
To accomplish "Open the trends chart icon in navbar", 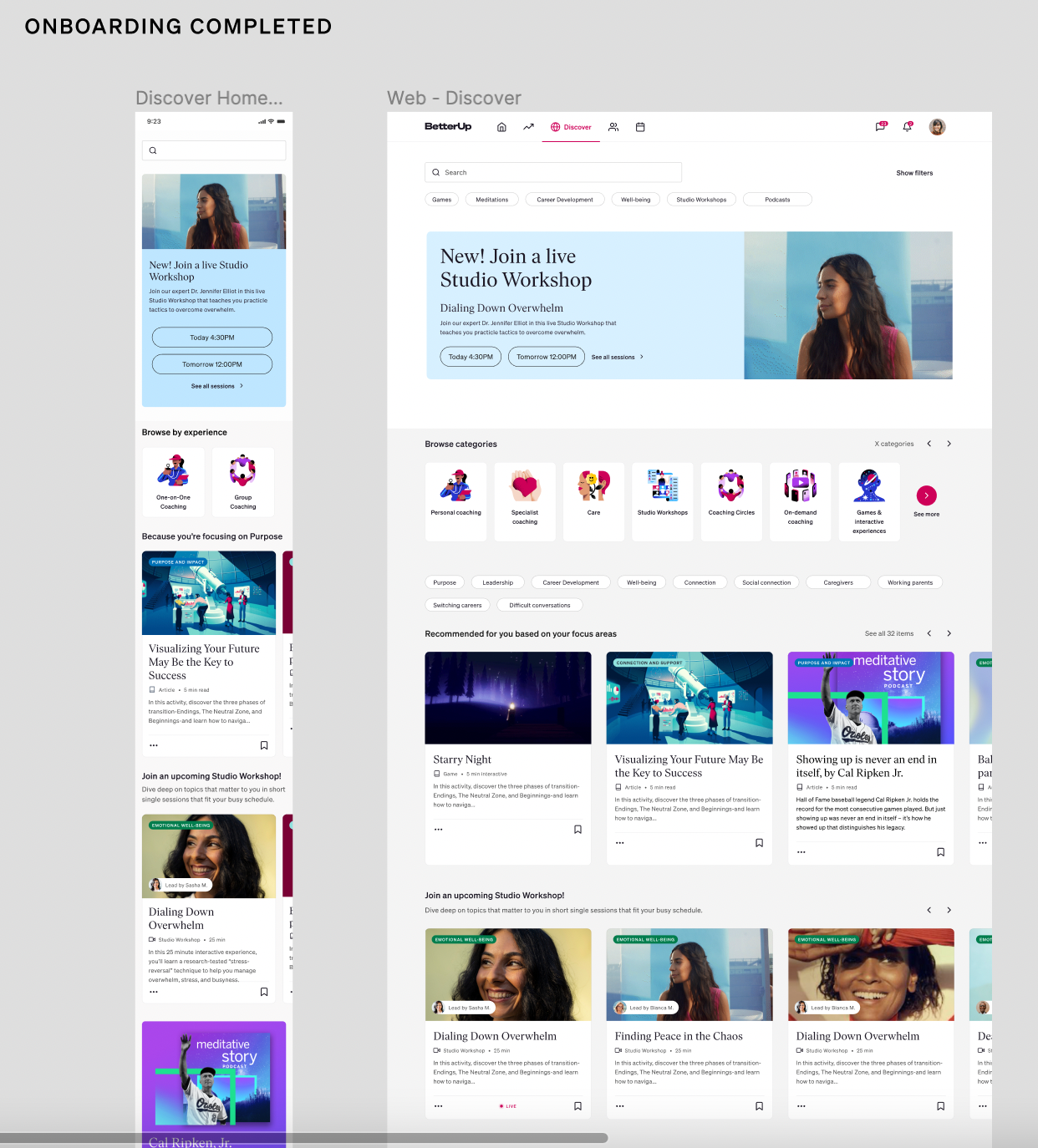I will tap(528, 127).
